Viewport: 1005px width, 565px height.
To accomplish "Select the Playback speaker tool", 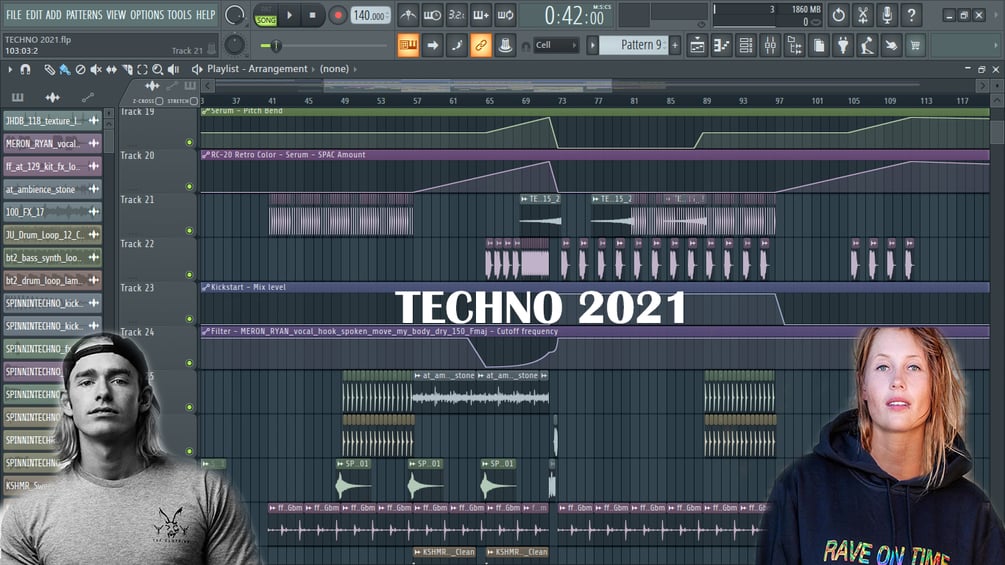I will [x=174, y=69].
